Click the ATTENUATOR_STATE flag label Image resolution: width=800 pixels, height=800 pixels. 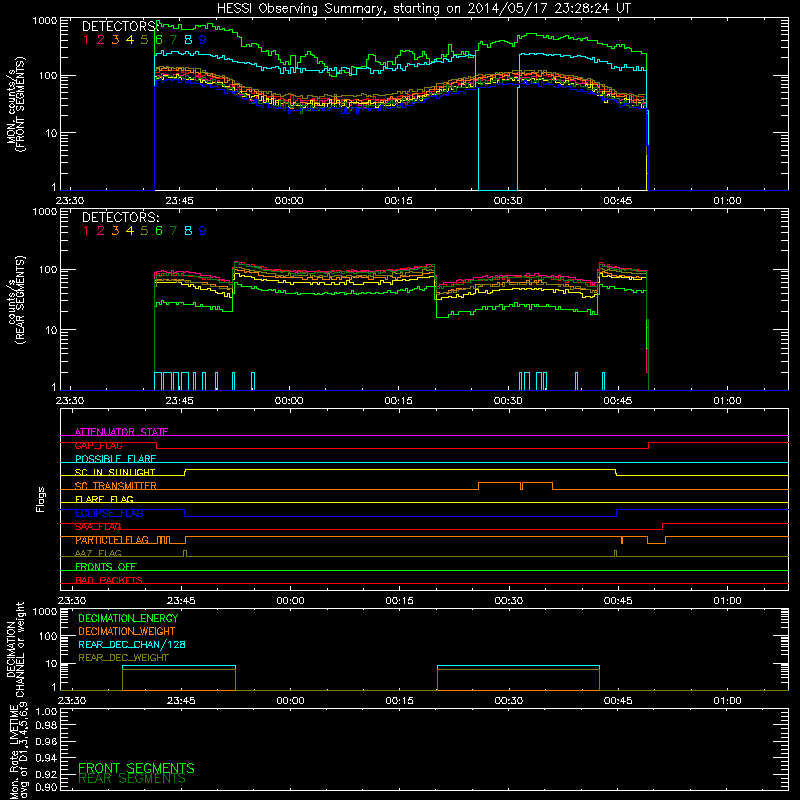pyautogui.click(x=121, y=432)
